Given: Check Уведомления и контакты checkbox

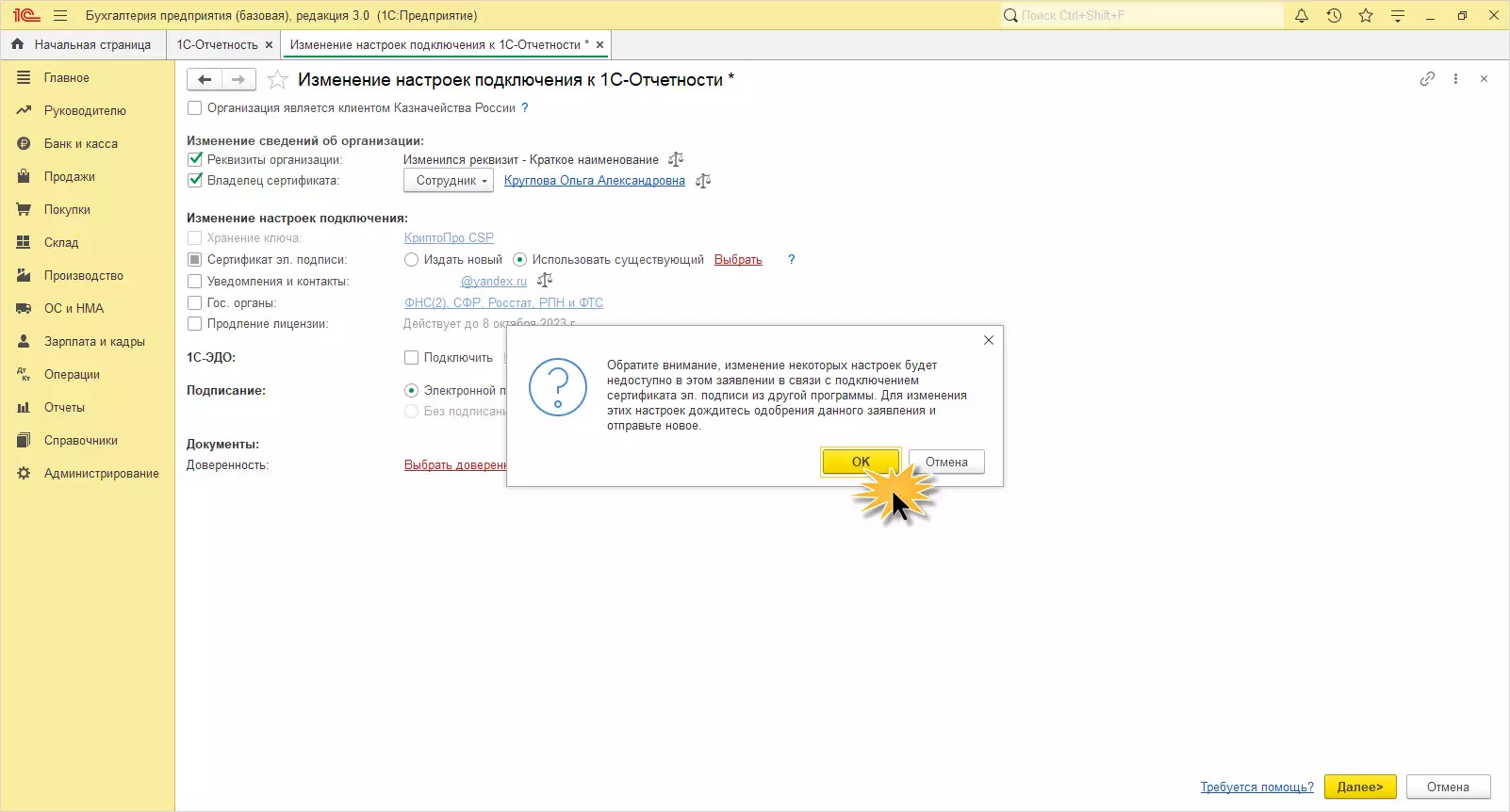Looking at the screenshot, I should tap(194, 281).
